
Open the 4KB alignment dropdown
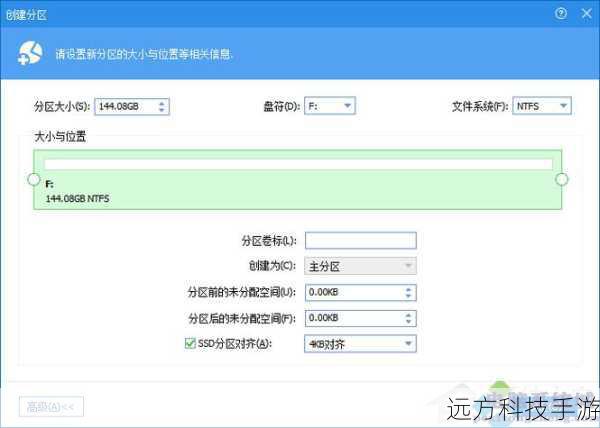pyautogui.click(x=360, y=343)
